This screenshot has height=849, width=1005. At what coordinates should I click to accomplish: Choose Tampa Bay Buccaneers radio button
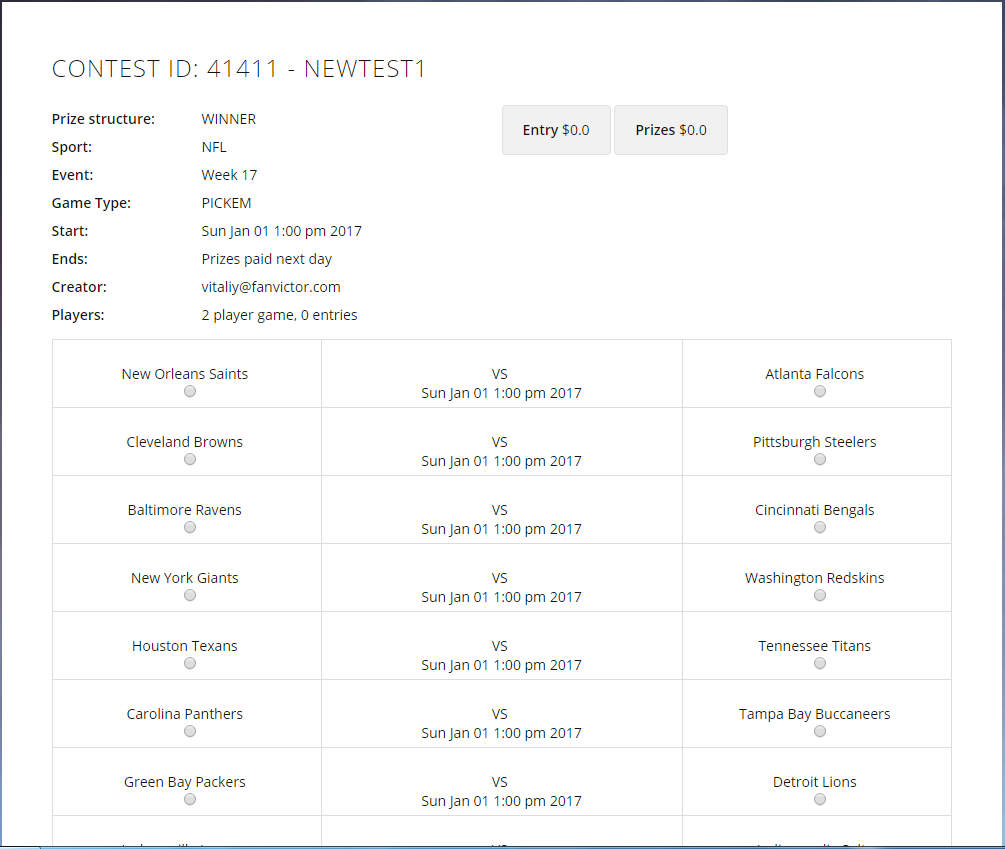click(x=820, y=731)
